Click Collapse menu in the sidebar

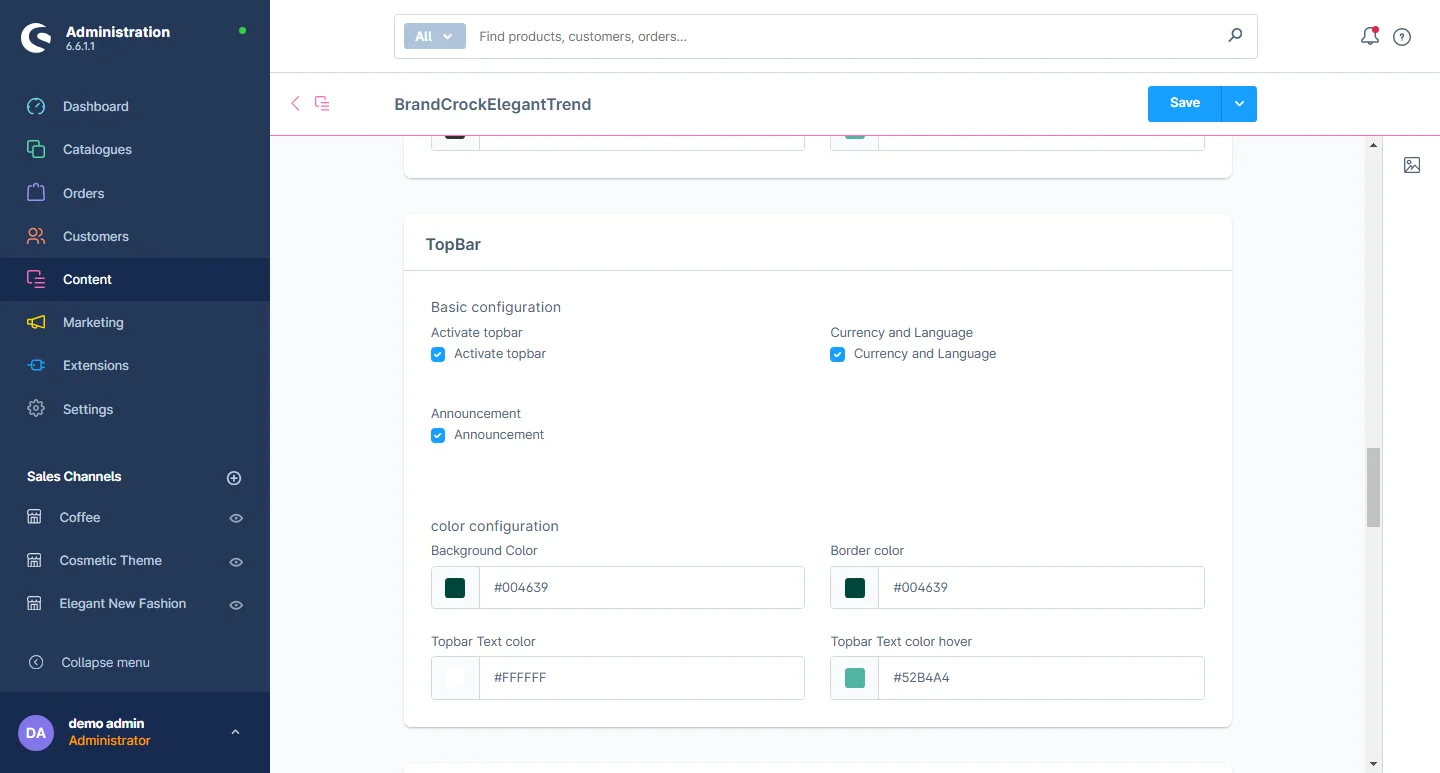[x=105, y=662]
